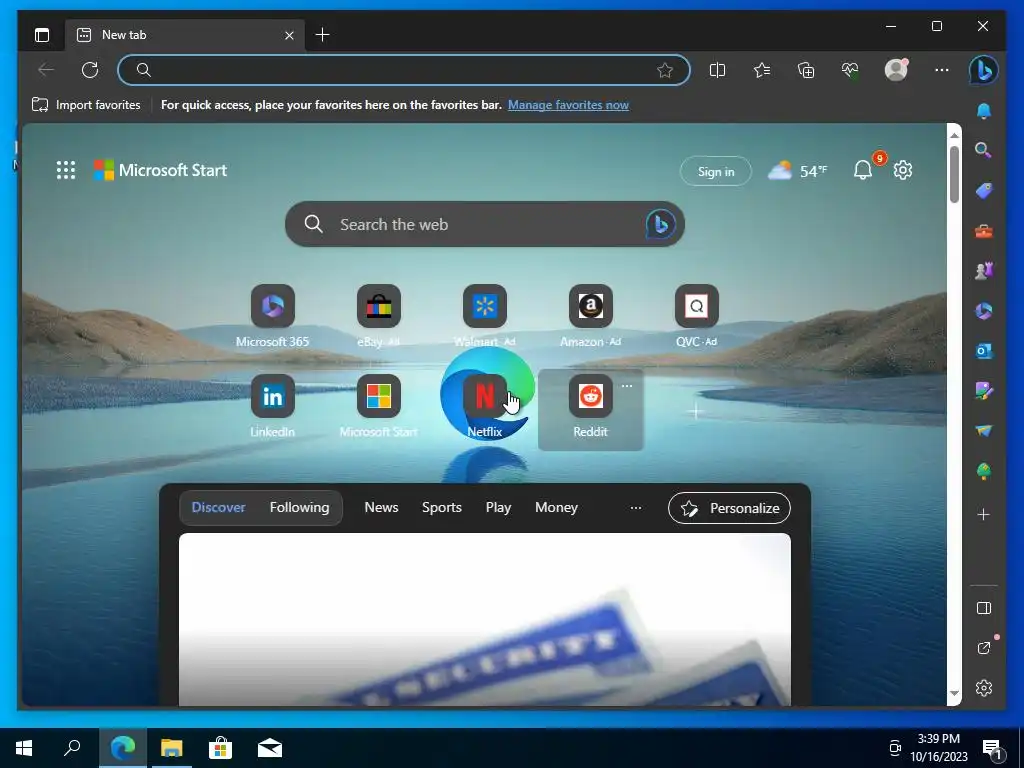Open the Netflix quick link tile
The image size is (1024, 768).
click(485, 406)
